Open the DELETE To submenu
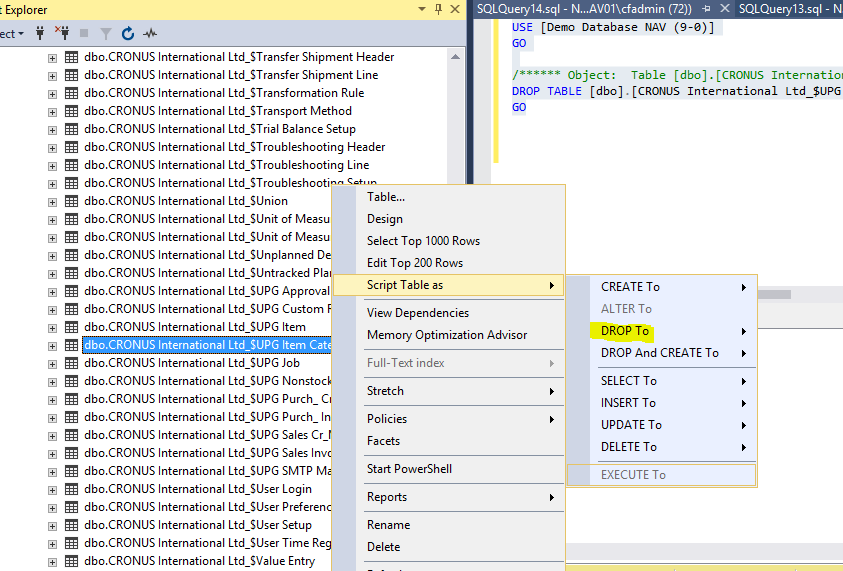Image resolution: width=843 pixels, height=571 pixels. click(x=662, y=447)
